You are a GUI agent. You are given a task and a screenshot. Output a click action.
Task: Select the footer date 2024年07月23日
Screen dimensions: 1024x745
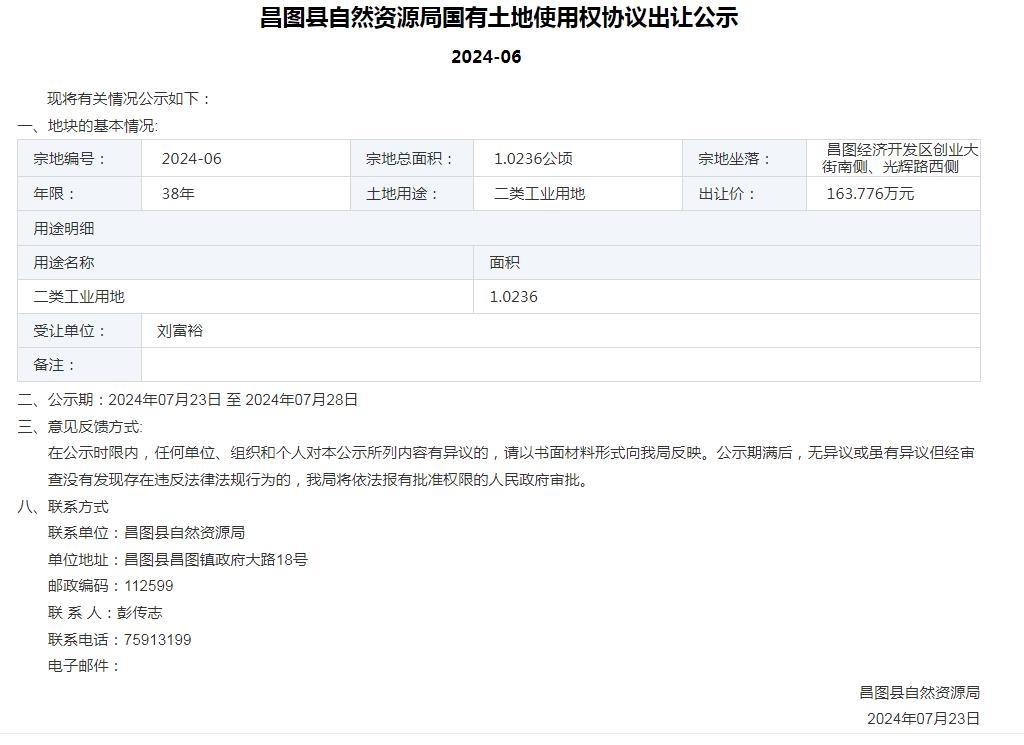[923, 719]
